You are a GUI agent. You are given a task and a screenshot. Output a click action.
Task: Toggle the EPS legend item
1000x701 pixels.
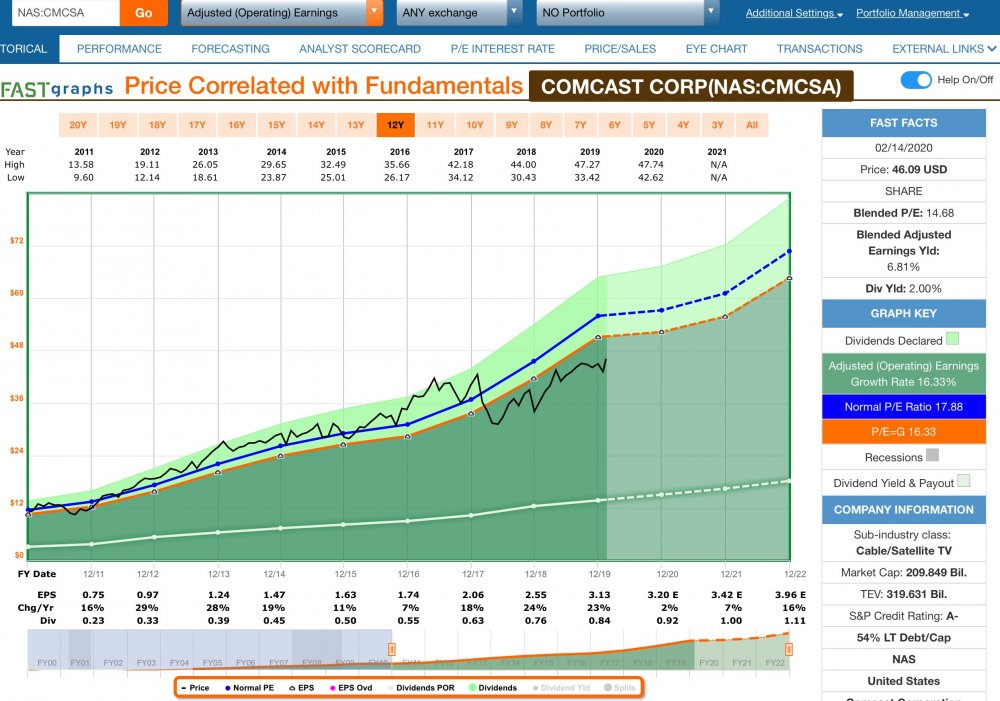click(302, 688)
